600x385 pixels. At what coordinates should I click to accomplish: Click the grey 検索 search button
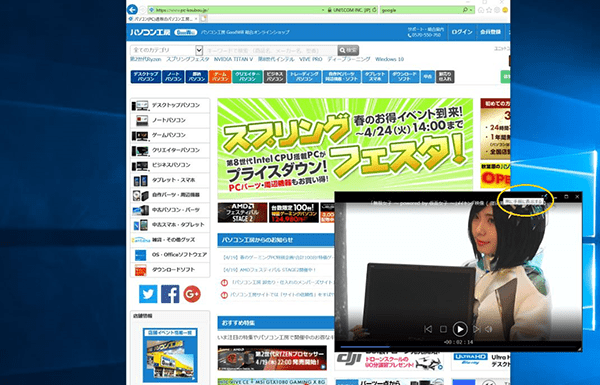[348, 50]
